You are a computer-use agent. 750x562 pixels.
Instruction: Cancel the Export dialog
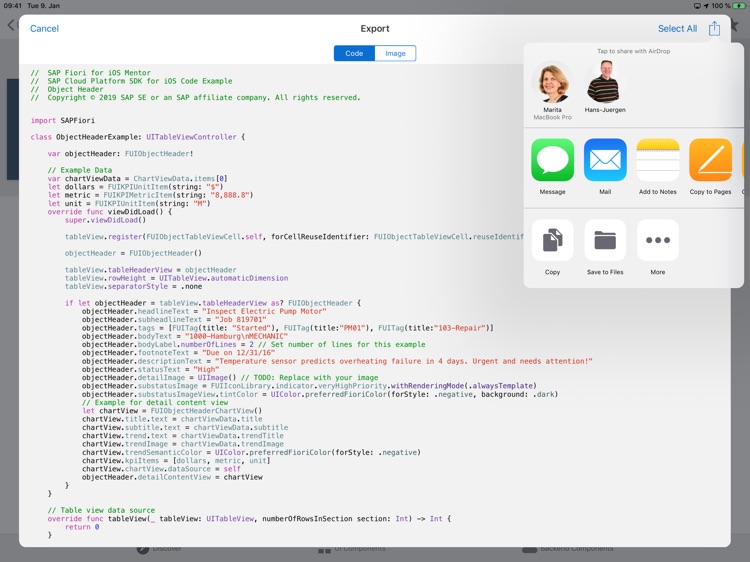(44, 28)
